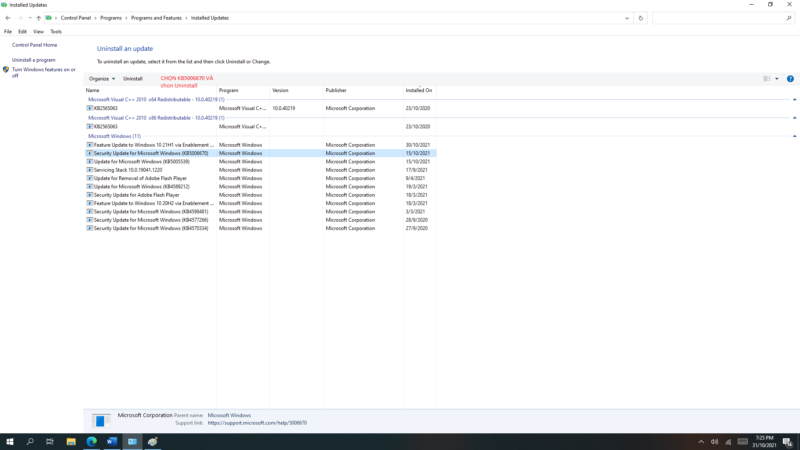This screenshot has height=450, width=800.
Task: Click the icon of Security Update KB4570334
Action: click(x=90, y=229)
